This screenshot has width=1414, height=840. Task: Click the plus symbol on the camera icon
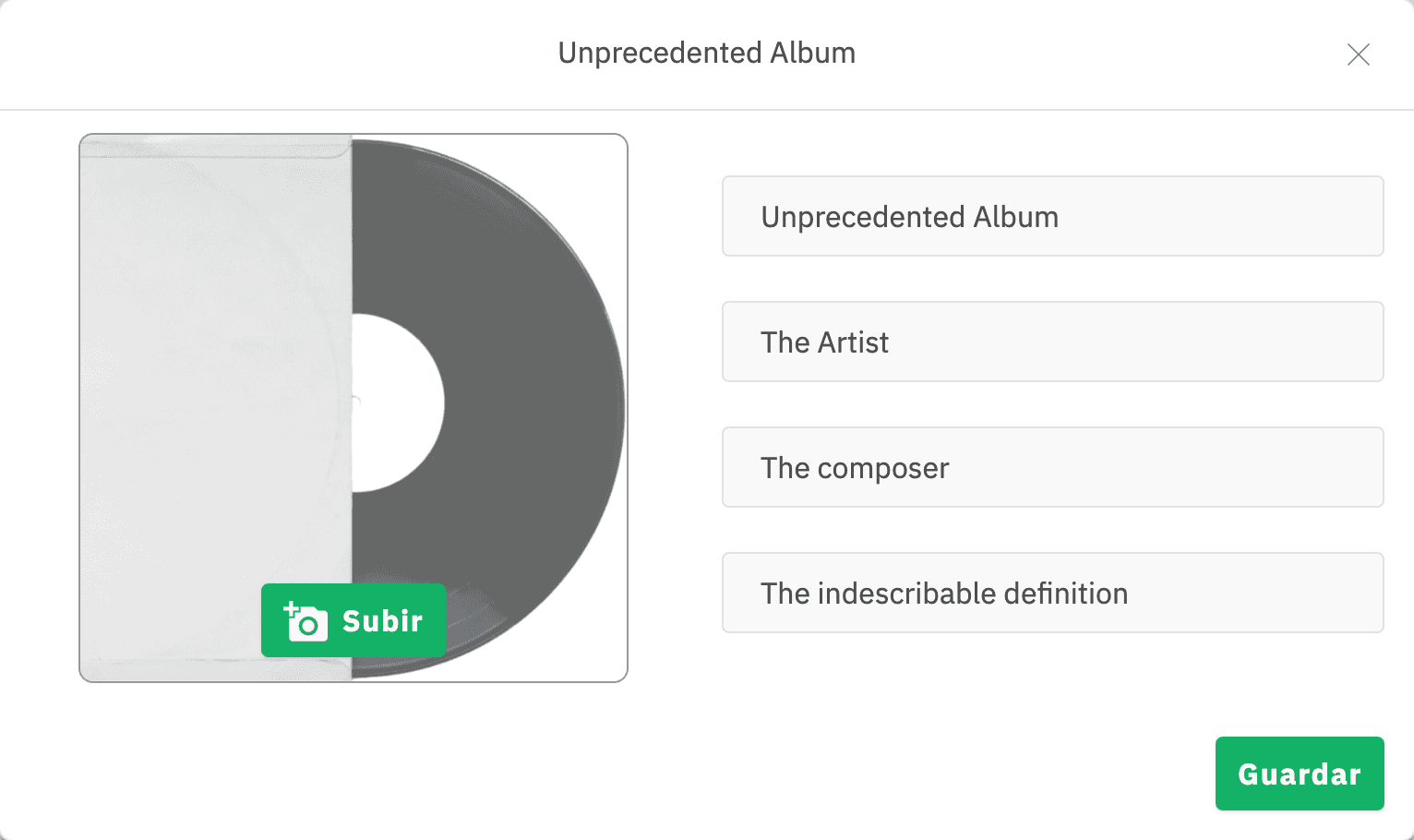click(x=293, y=609)
